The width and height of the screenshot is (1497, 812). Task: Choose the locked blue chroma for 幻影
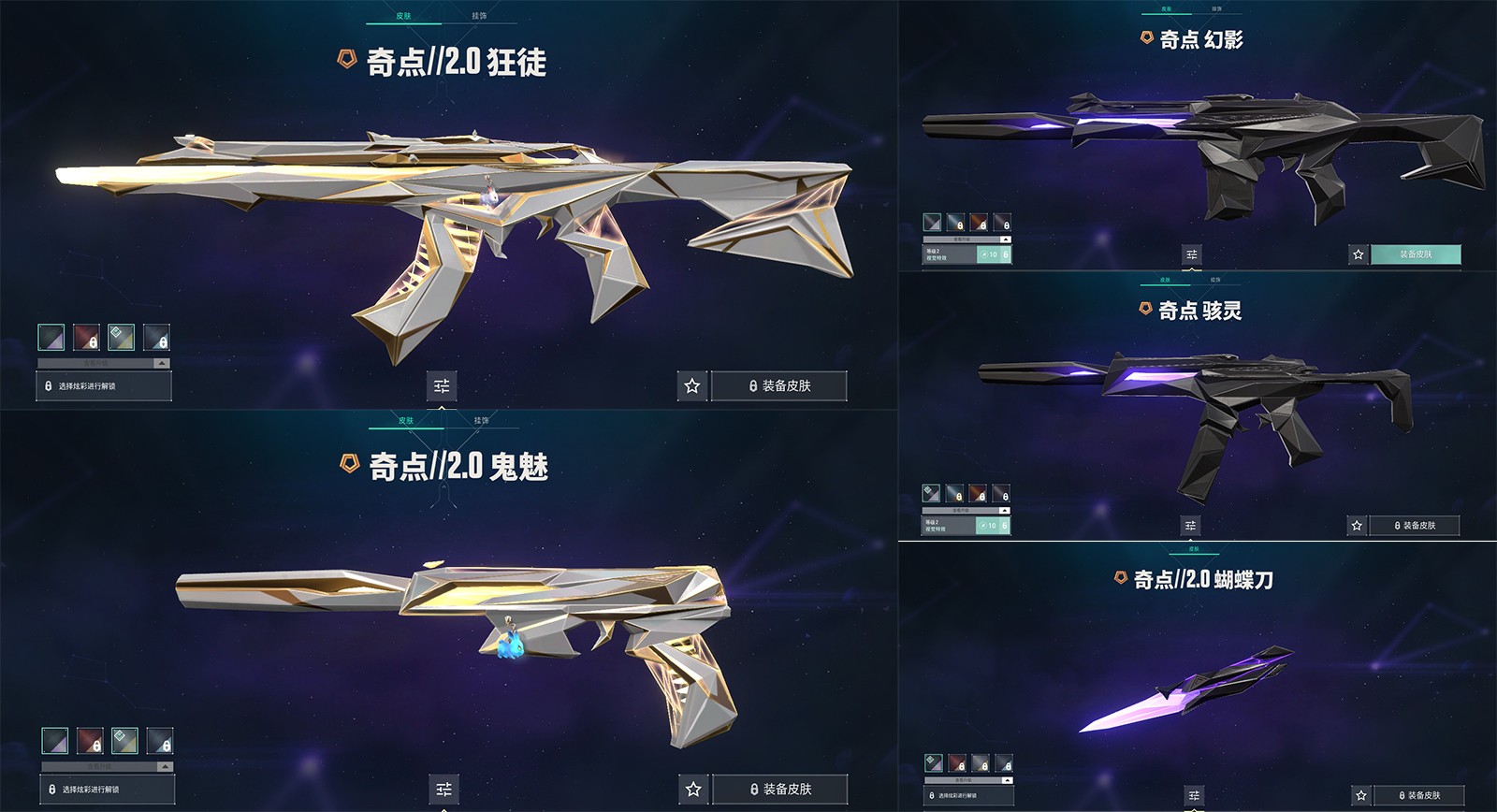[955, 223]
